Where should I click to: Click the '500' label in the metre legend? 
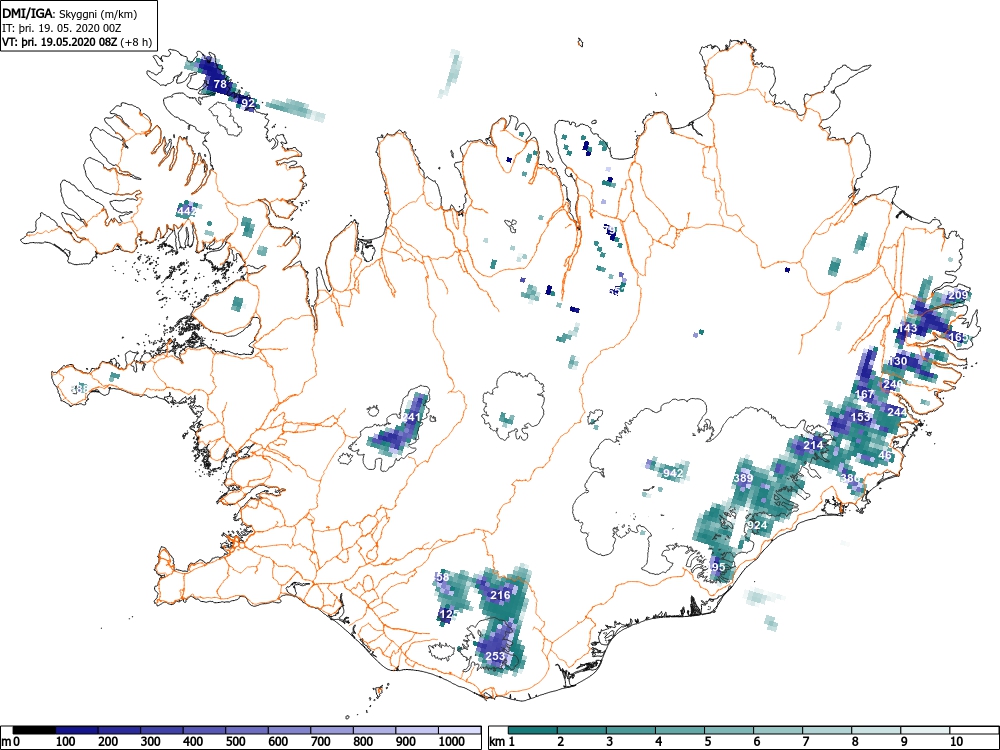tap(236, 742)
